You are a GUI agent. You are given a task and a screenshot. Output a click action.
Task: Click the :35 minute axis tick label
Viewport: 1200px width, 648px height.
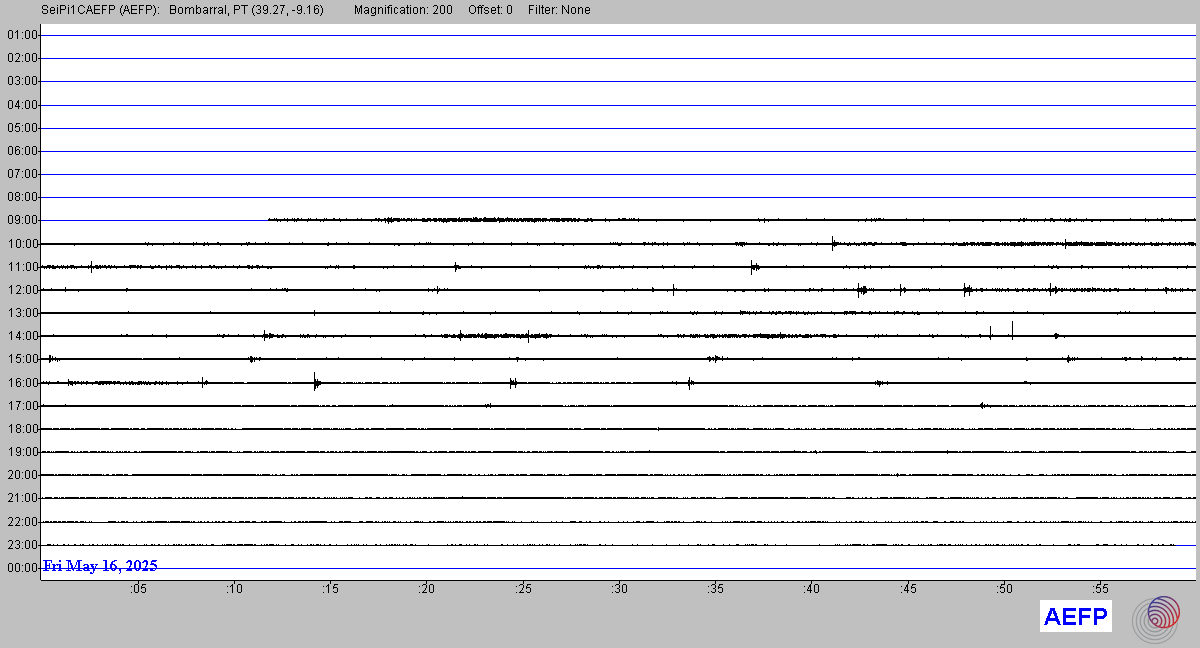coord(715,589)
